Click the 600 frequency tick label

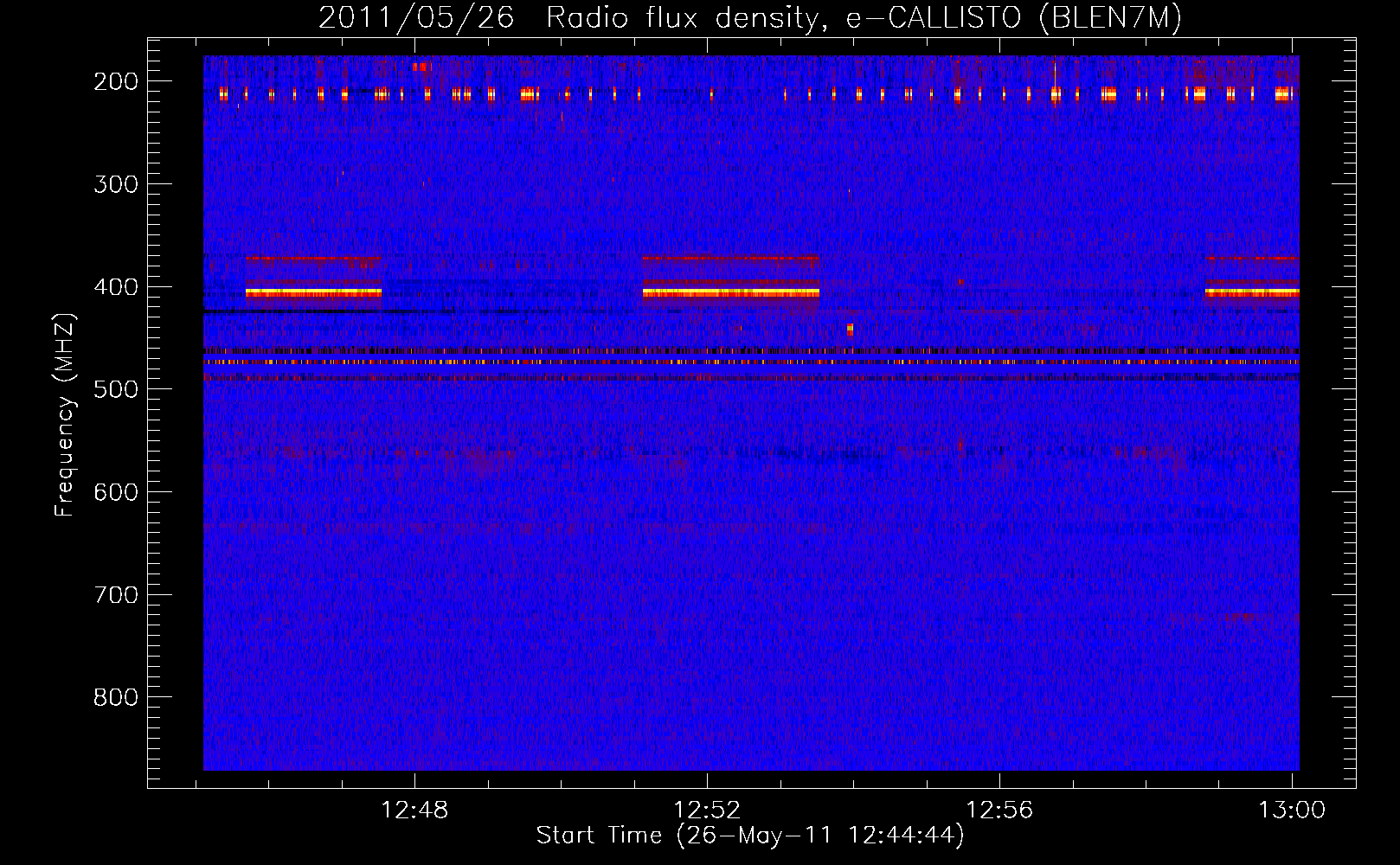point(115,492)
